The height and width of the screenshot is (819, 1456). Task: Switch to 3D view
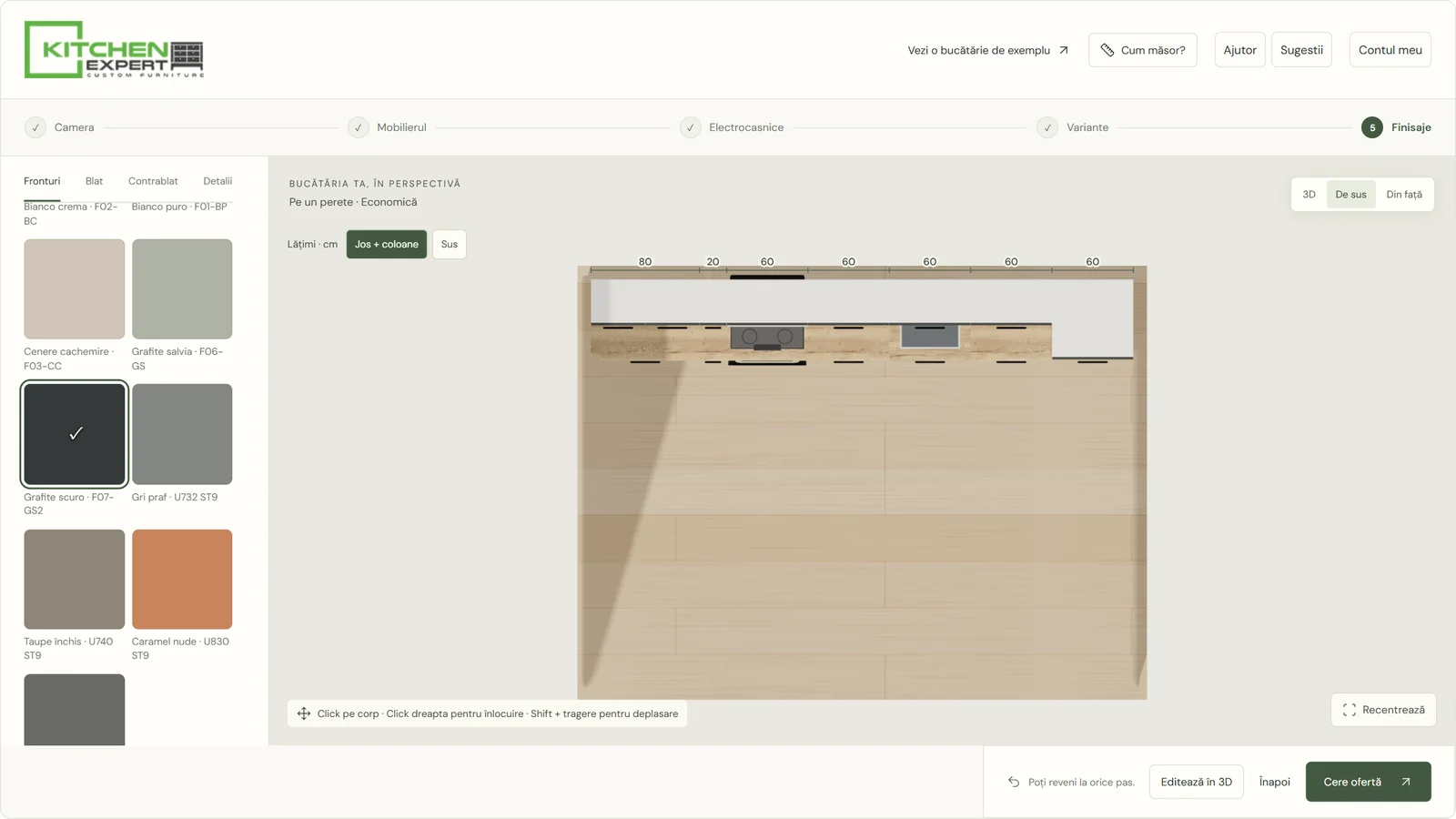tap(1309, 195)
